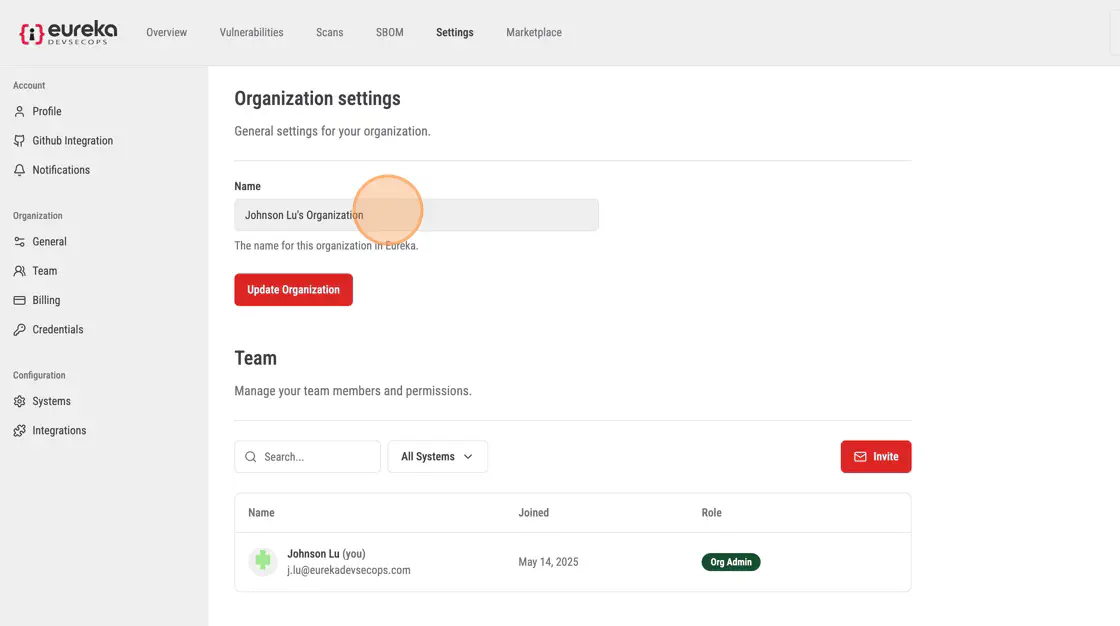Focus the organization Name input field
Screen dimensions: 1120x626
pos(416,215)
